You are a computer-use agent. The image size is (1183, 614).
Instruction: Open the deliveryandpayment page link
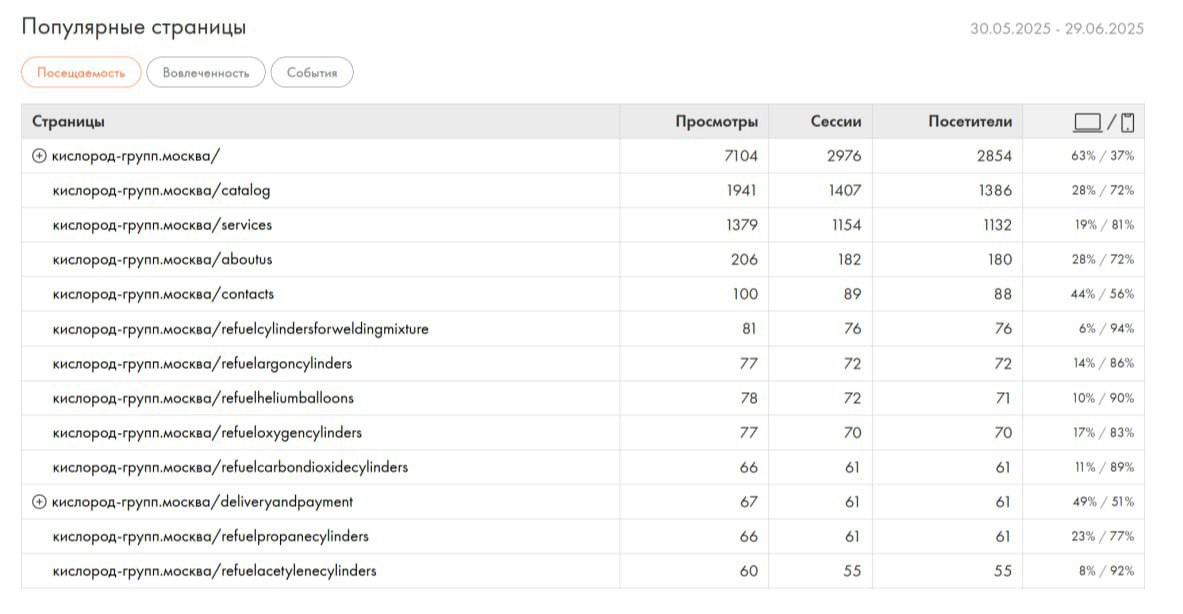coord(202,502)
